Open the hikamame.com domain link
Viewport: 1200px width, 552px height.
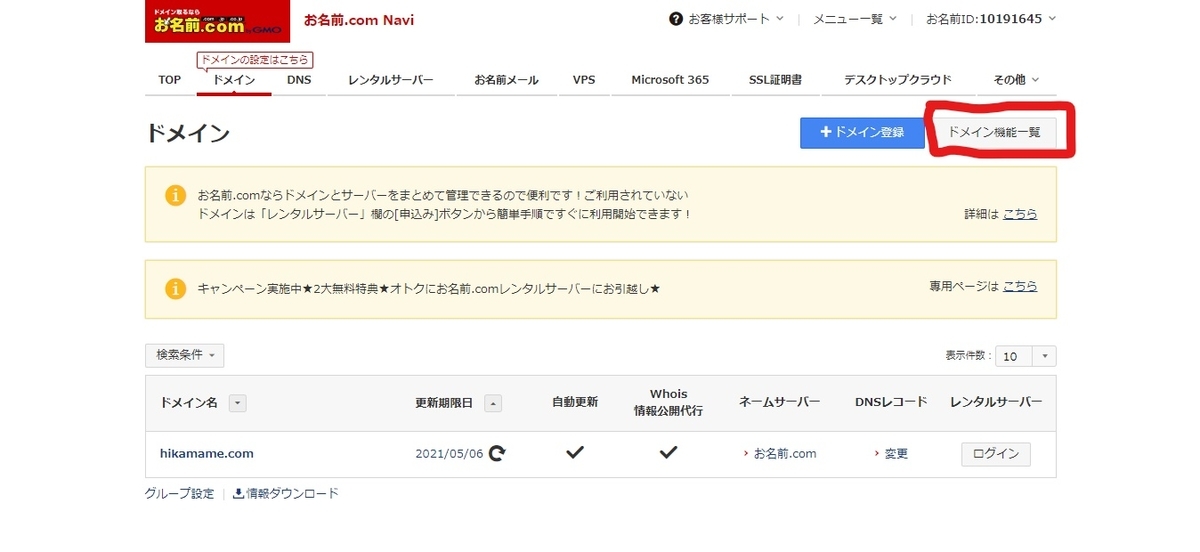[207, 453]
